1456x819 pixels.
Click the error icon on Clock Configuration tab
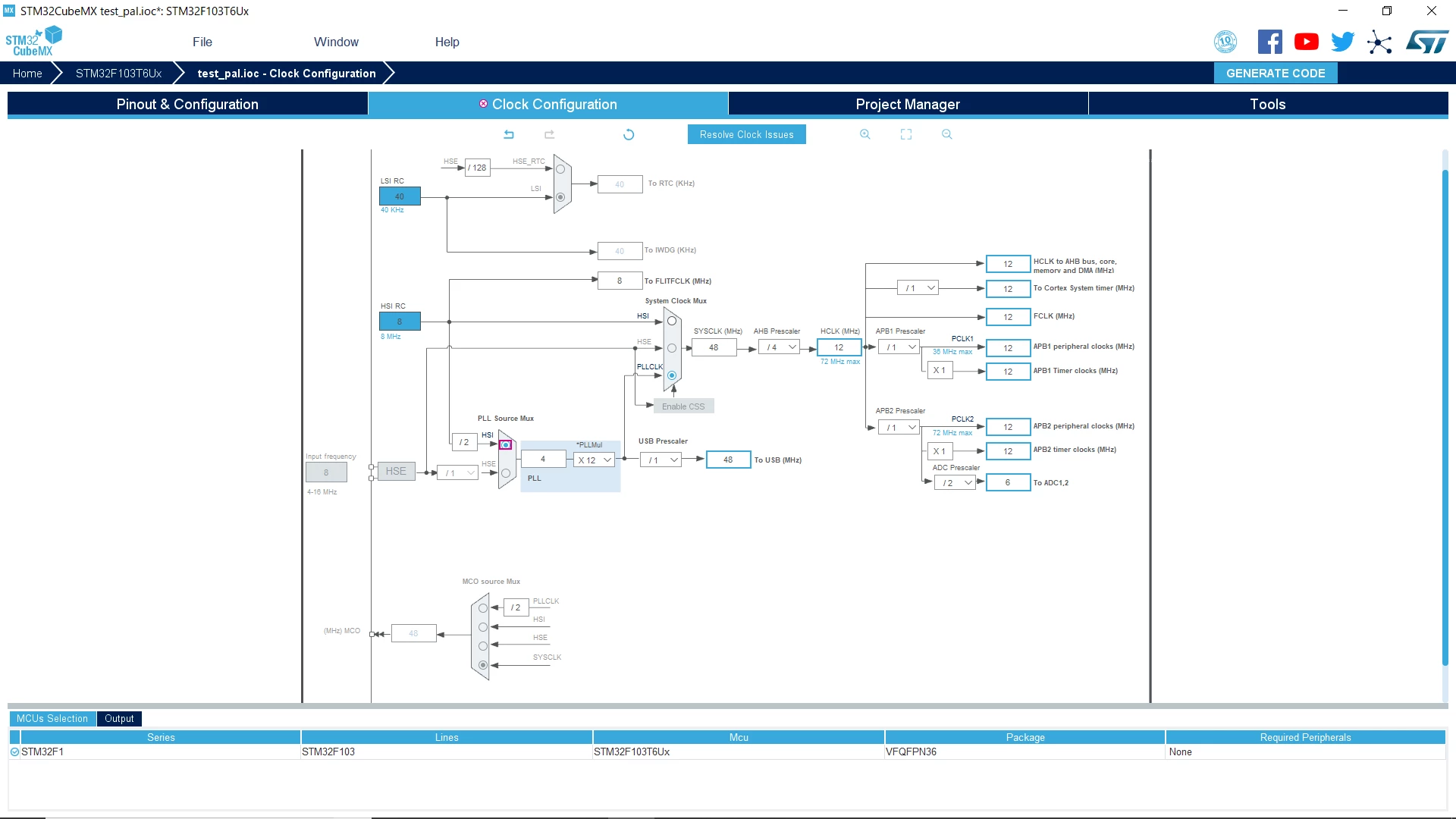coord(483,104)
